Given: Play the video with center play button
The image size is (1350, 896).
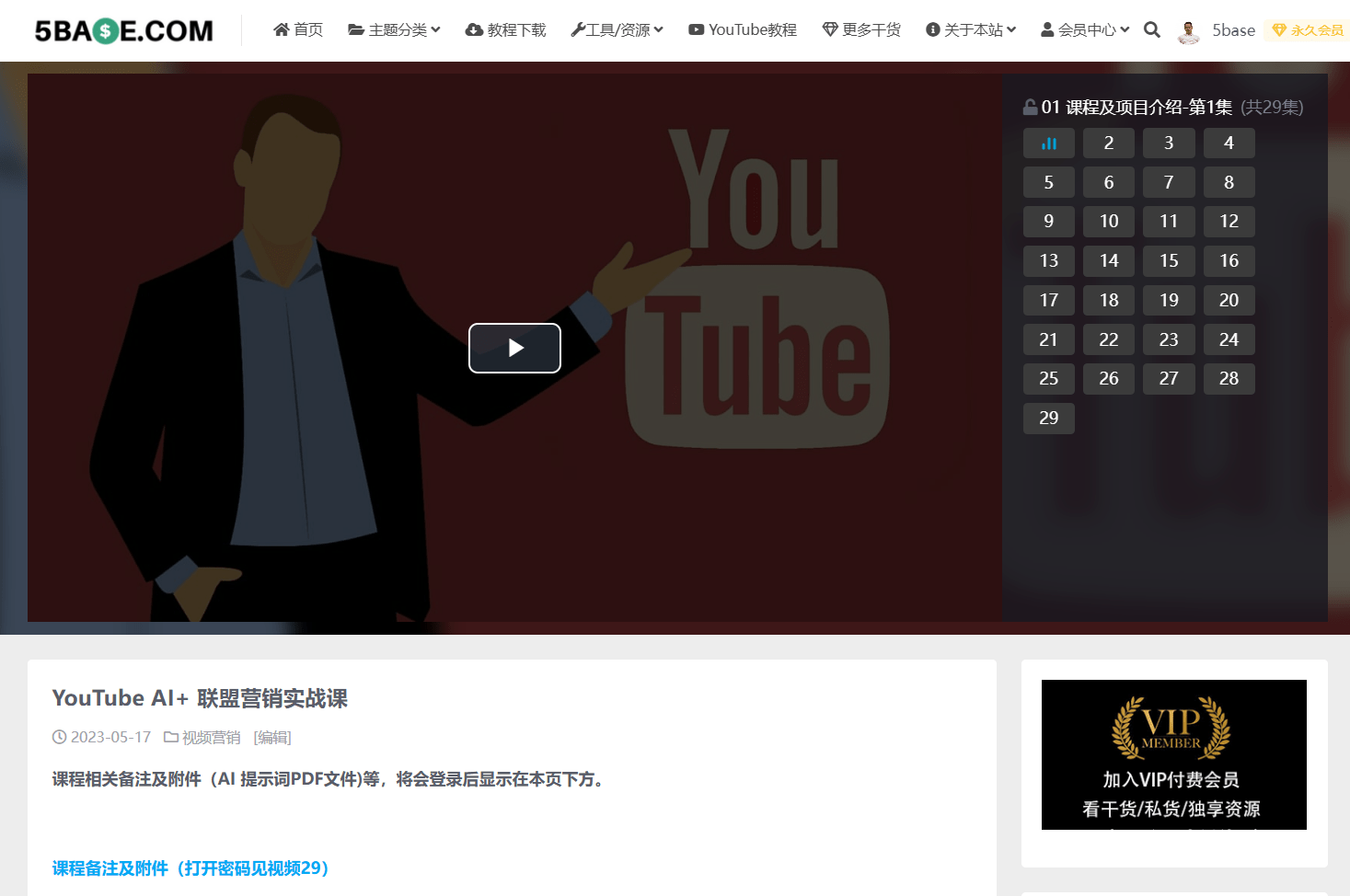Looking at the screenshot, I should pos(514,348).
